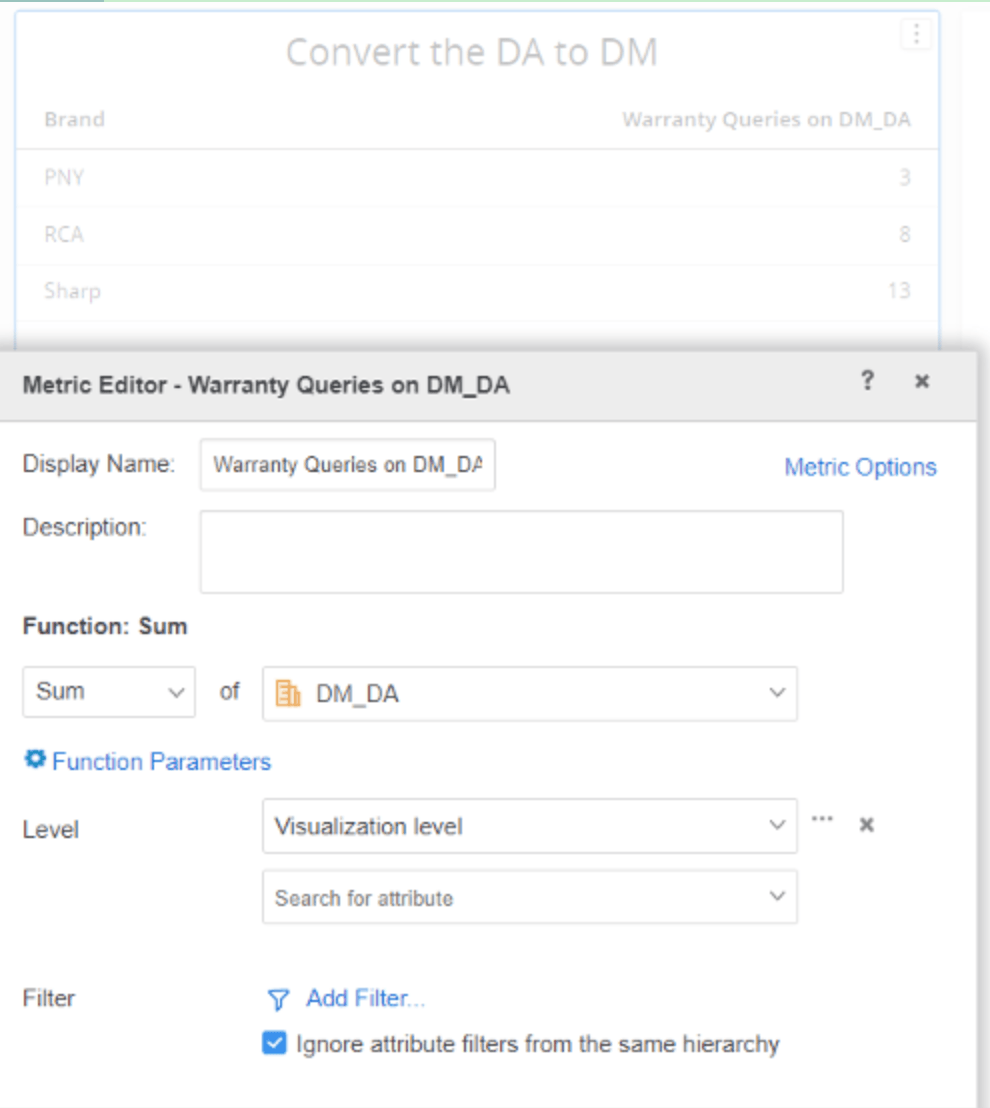Remove the Visualization level entry
The image size is (990, 1108).
pyautogui.click(x=867, y=826)
